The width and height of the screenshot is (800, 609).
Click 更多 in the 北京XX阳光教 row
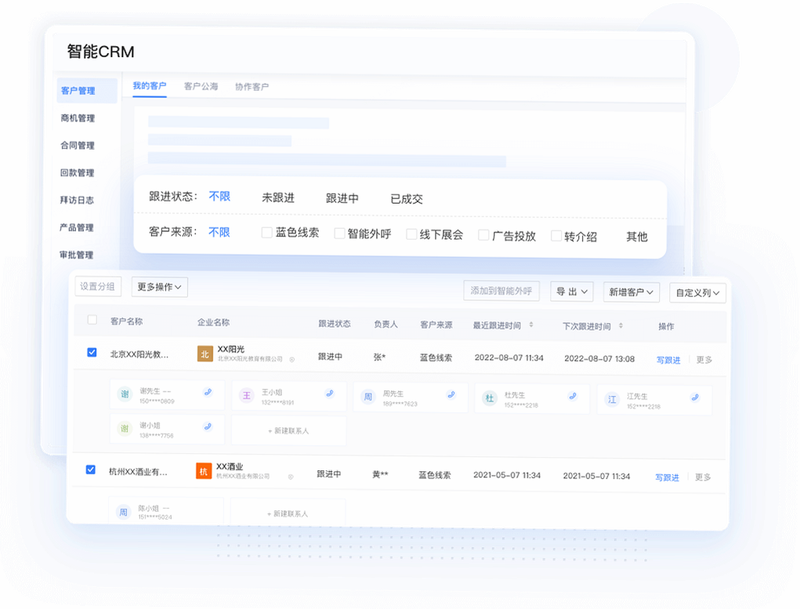pyautogui.click(x=704, y=360)
